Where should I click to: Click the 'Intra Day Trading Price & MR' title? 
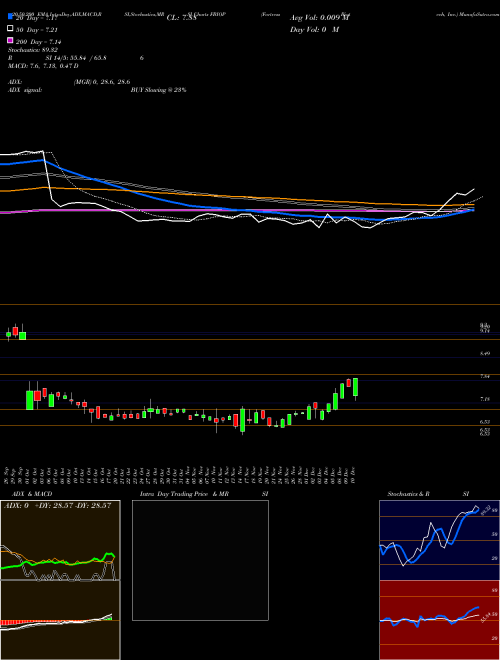(184, 494)
